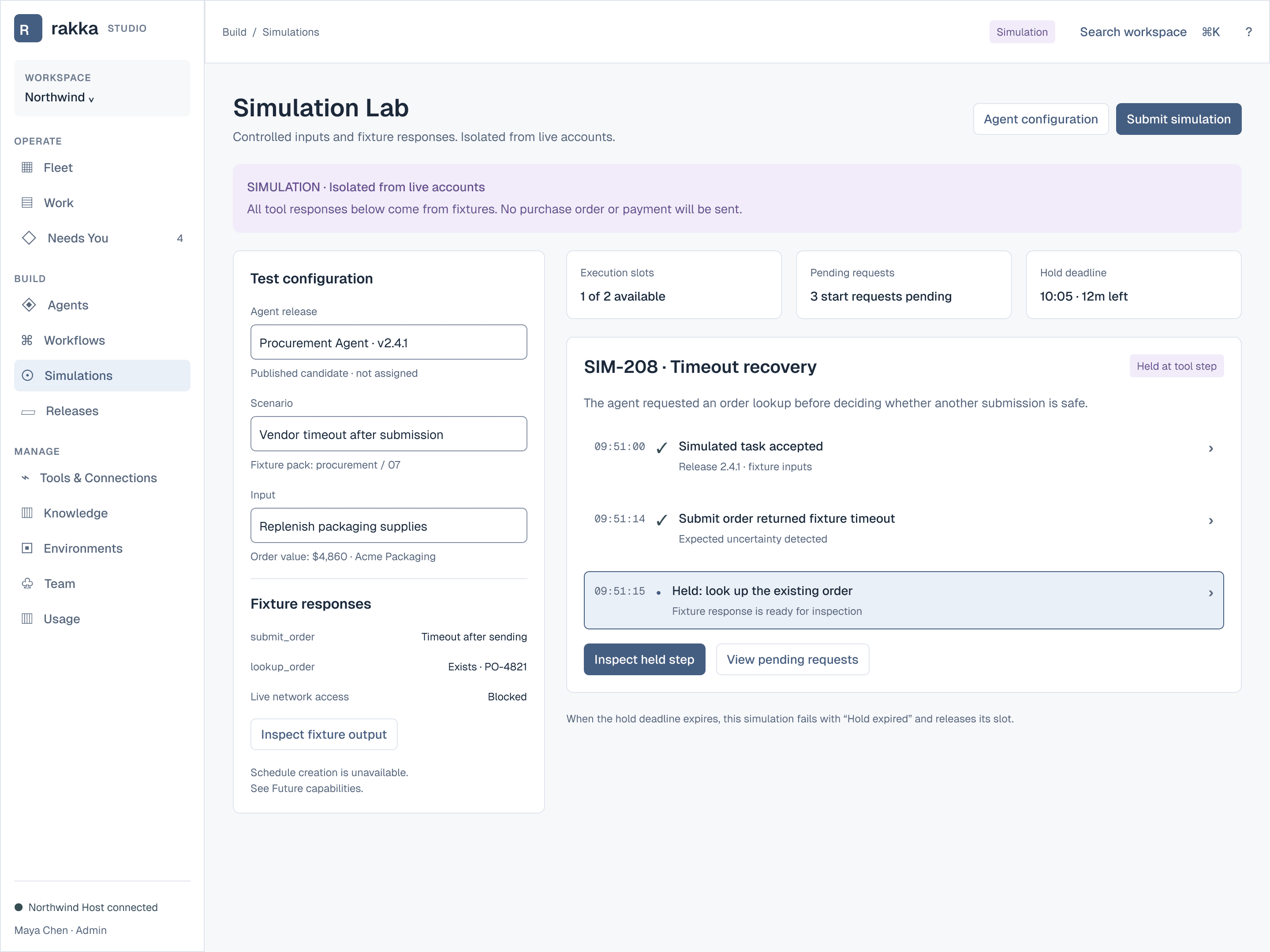Image resolution: width=1270 pixels, height=952 pixels.
Task: Click the Work list icon
Action: click(x=27, y=203)
